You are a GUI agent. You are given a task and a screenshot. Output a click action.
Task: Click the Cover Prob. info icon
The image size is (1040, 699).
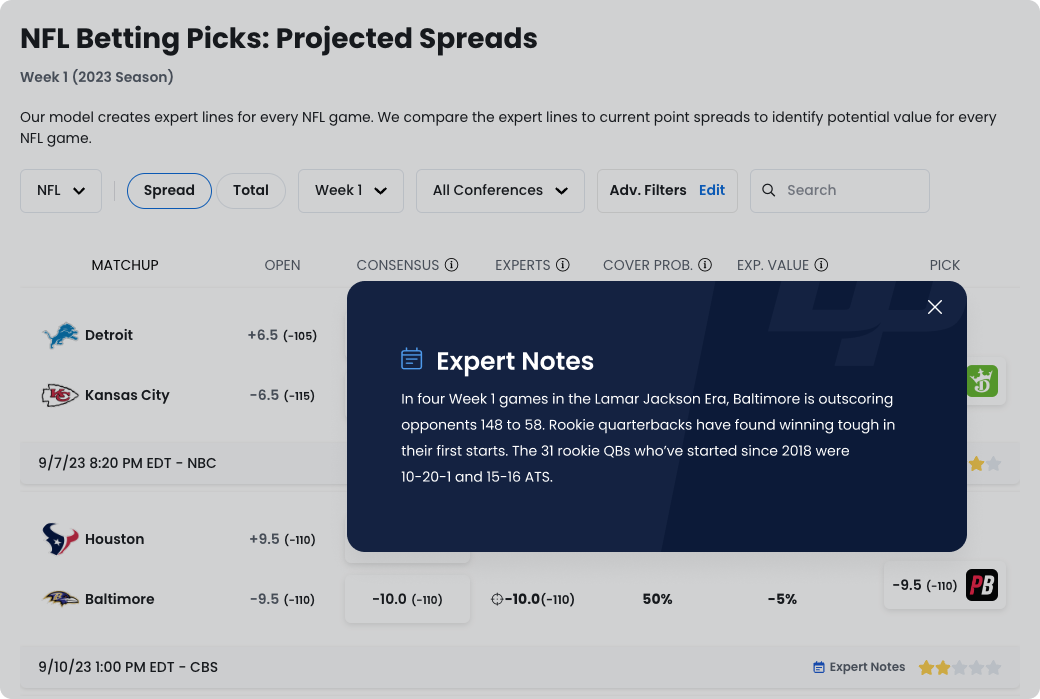click(705, 265)
